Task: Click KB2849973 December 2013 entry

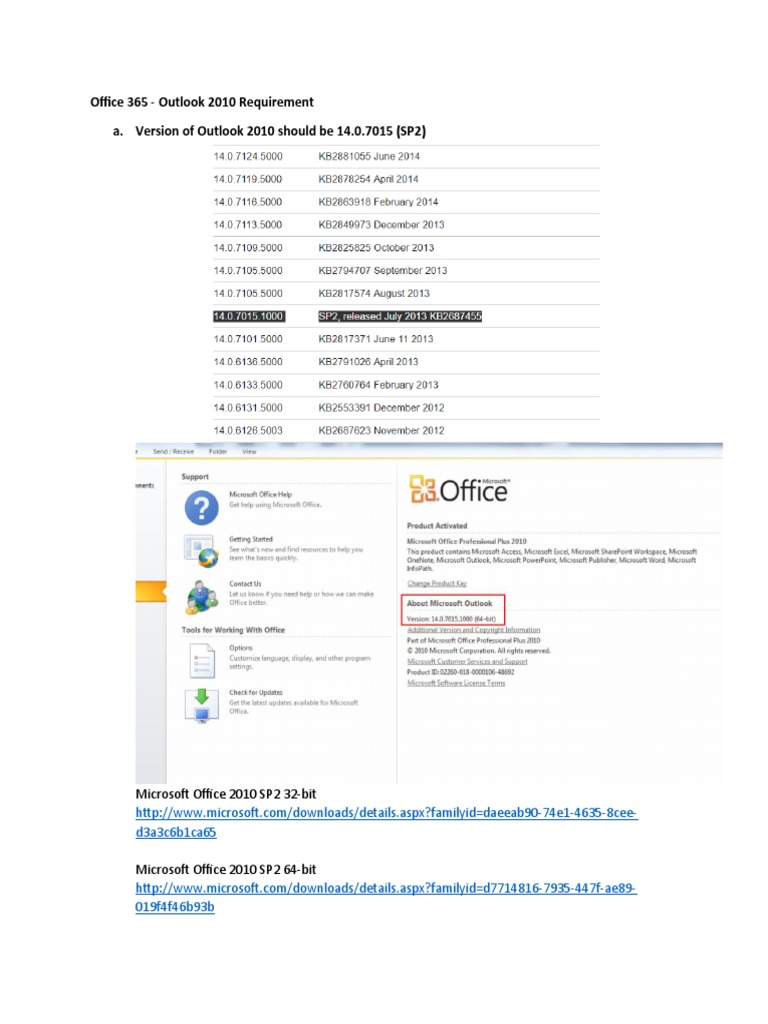Action: tap(381, 225)
